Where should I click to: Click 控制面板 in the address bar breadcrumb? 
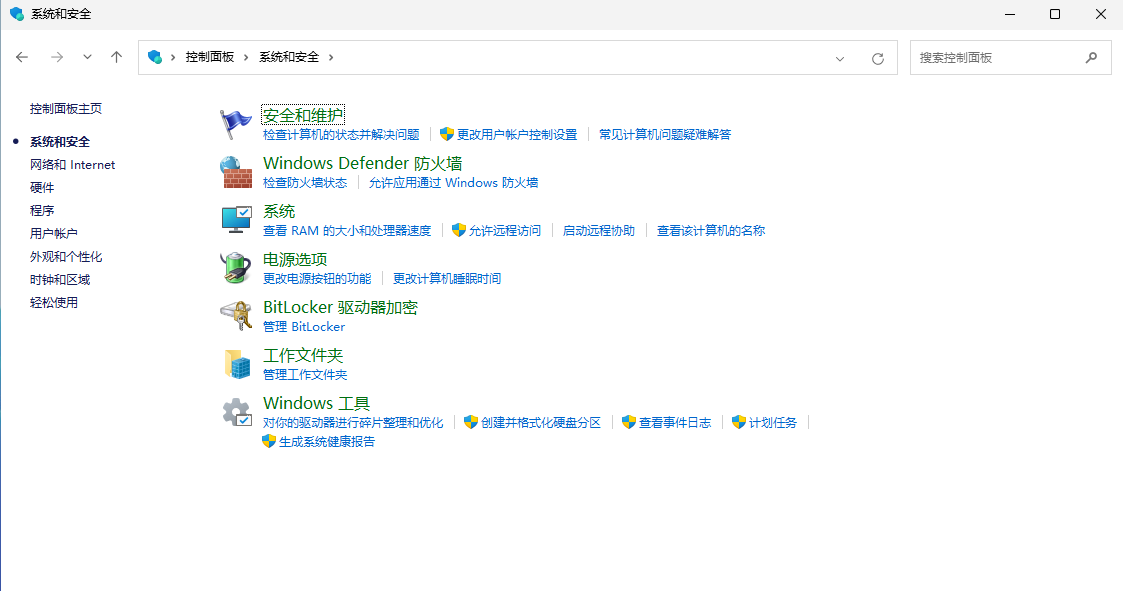(x=210, y=57)
